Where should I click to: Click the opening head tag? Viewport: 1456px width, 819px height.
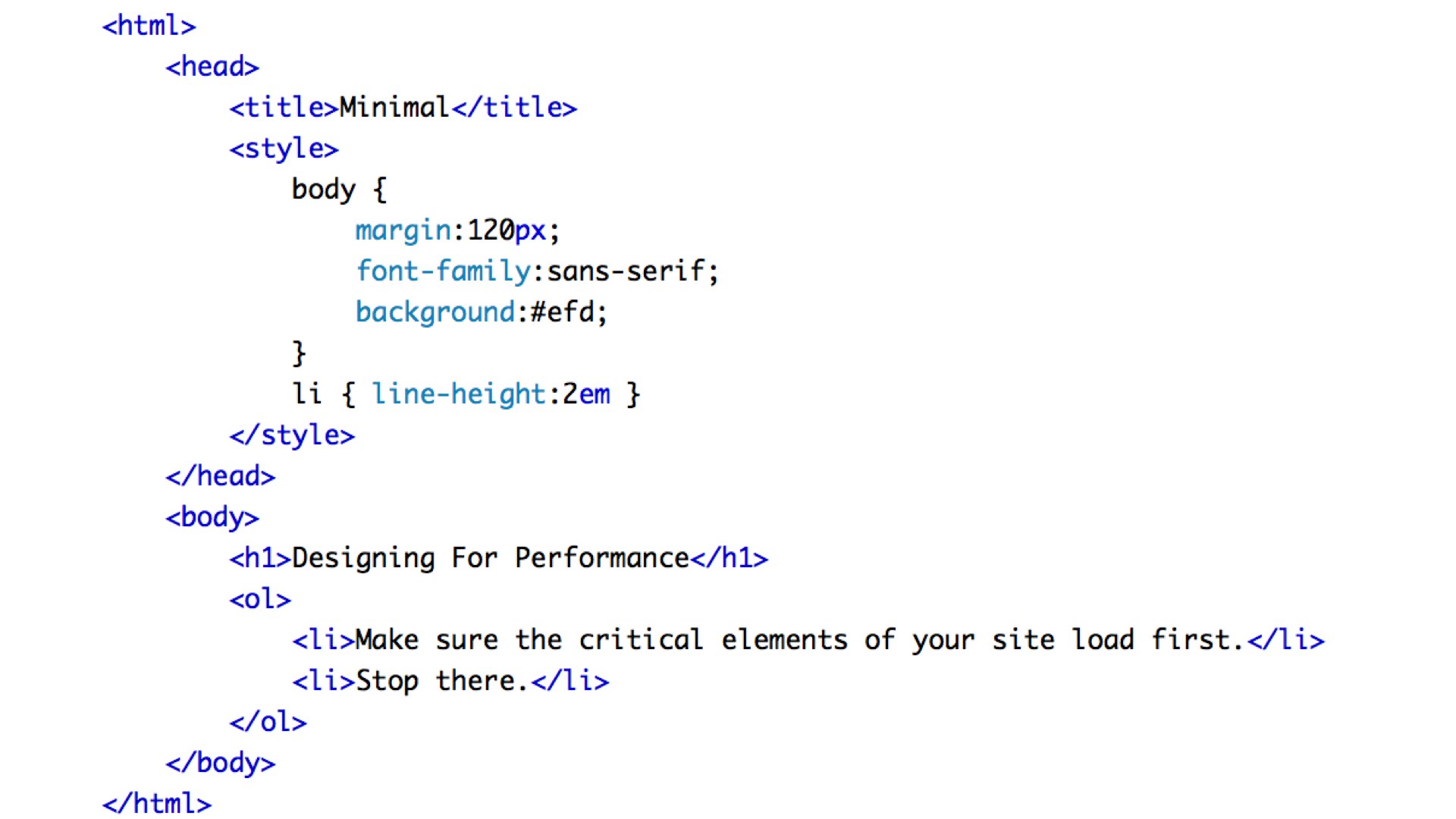click(212, 67)
